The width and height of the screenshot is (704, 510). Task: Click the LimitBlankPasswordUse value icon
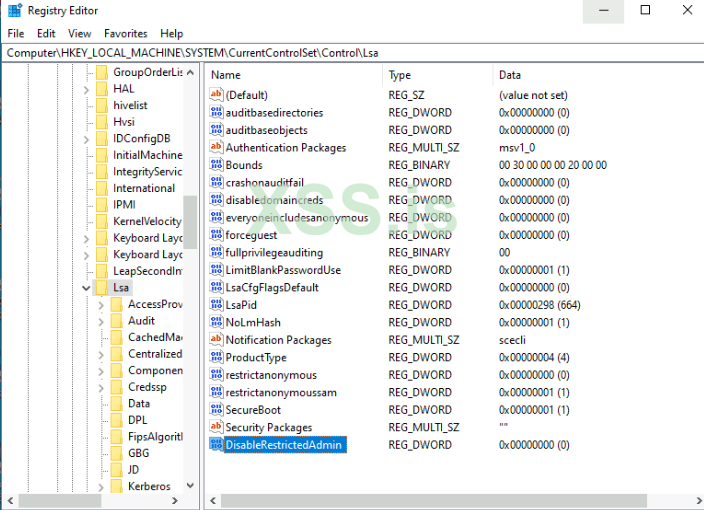[216, 269]
